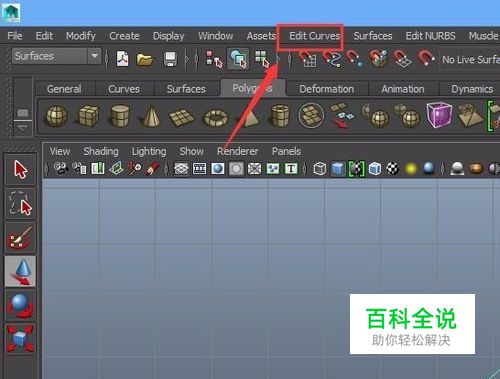The height and width of the screenshot is (379, 500).
Task: Click the purple cube shelf icon
Action: (x=439, y=115)
